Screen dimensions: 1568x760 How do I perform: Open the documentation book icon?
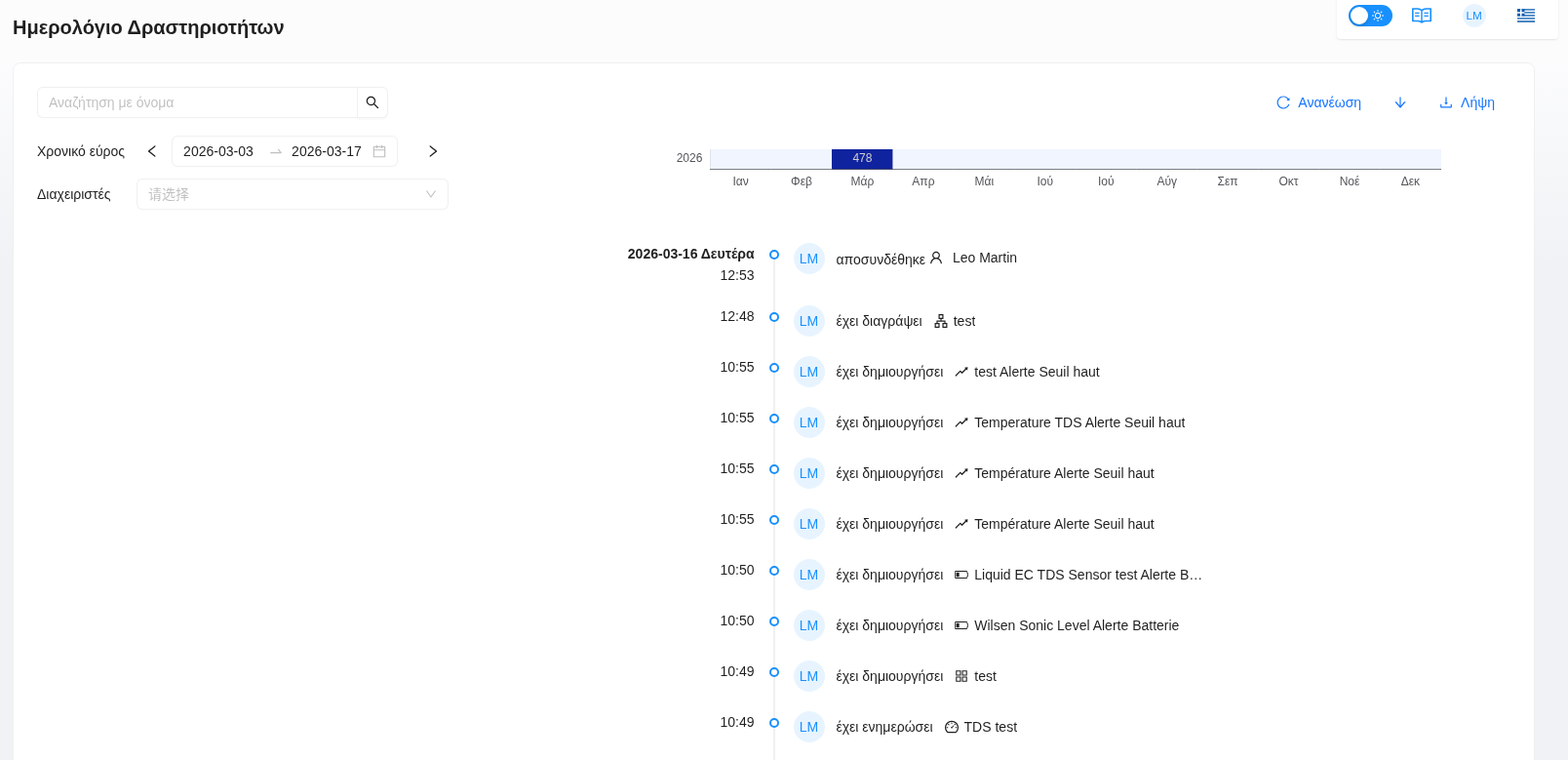point(1422,16)
